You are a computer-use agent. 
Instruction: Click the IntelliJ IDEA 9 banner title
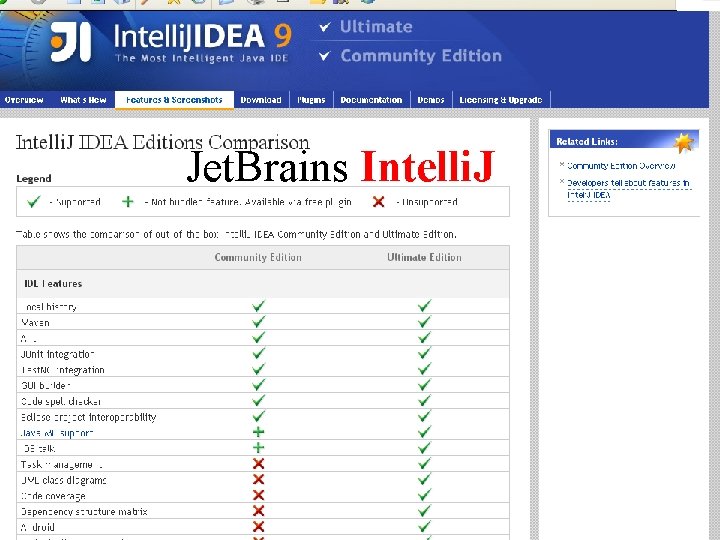click(202, 37)
